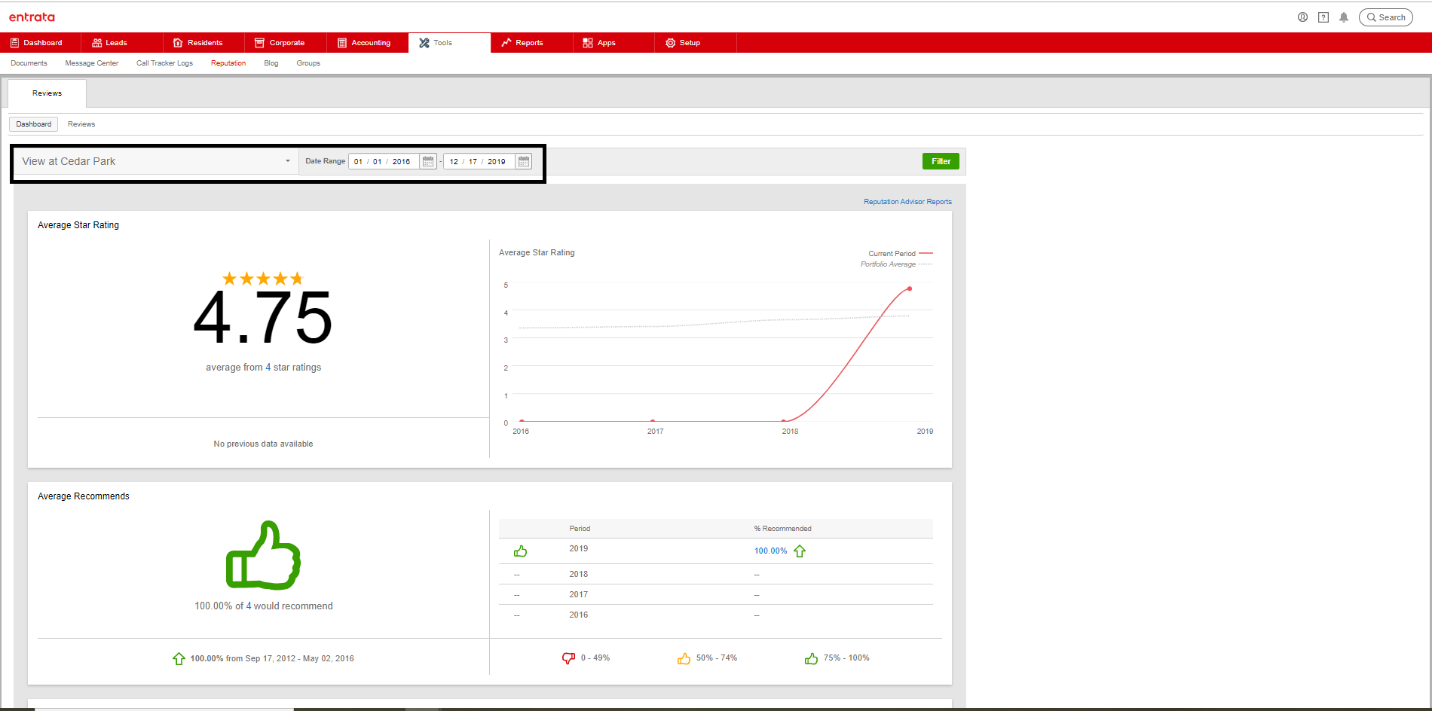1432x711 pixels.
Task: Click the 2016 period row
Action: coord(716,615)
